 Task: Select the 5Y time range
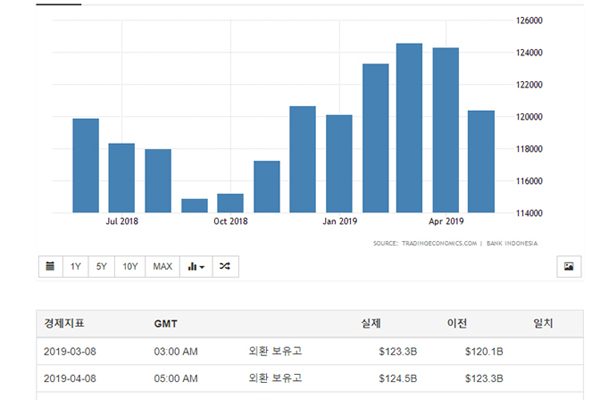102,266
